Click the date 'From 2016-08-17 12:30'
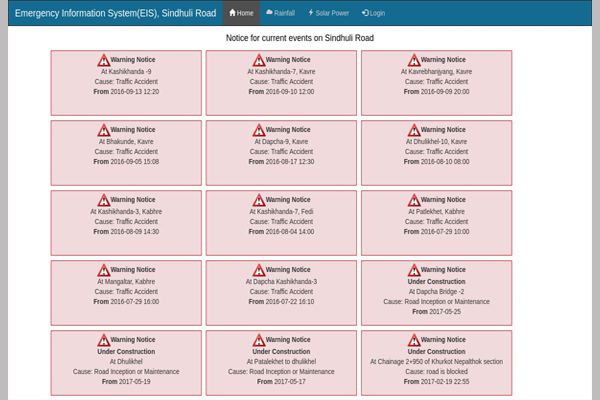 [281, 162]
